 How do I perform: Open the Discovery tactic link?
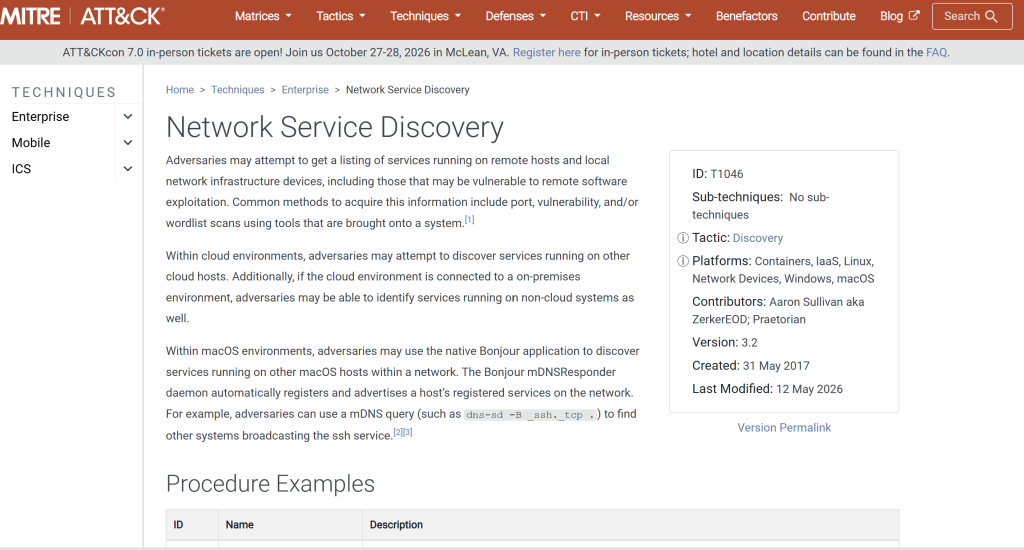point(758,238)
